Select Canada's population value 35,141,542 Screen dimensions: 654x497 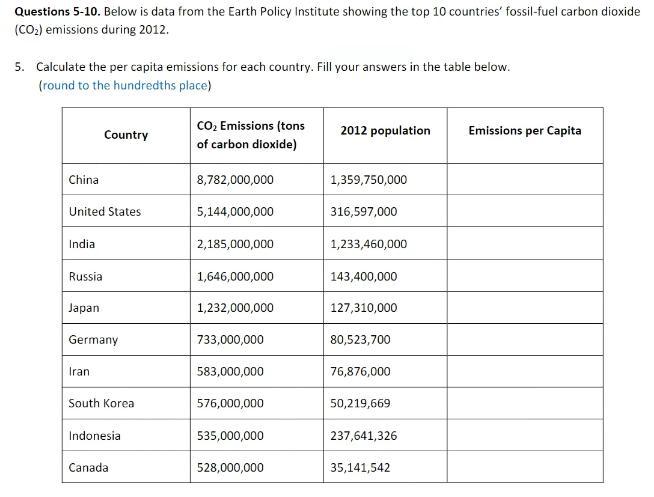[360, 467]
